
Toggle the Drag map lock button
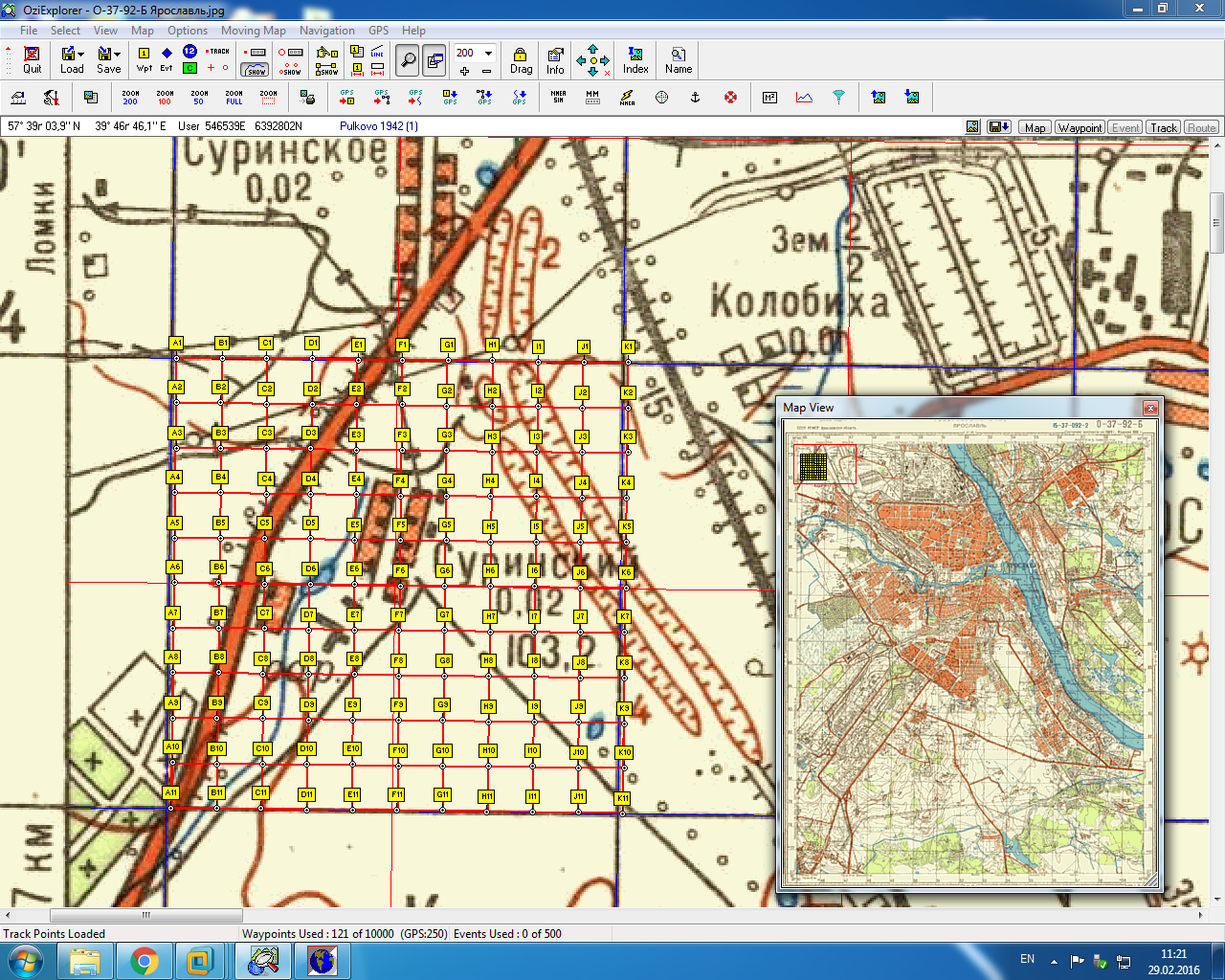click(521, 59)
